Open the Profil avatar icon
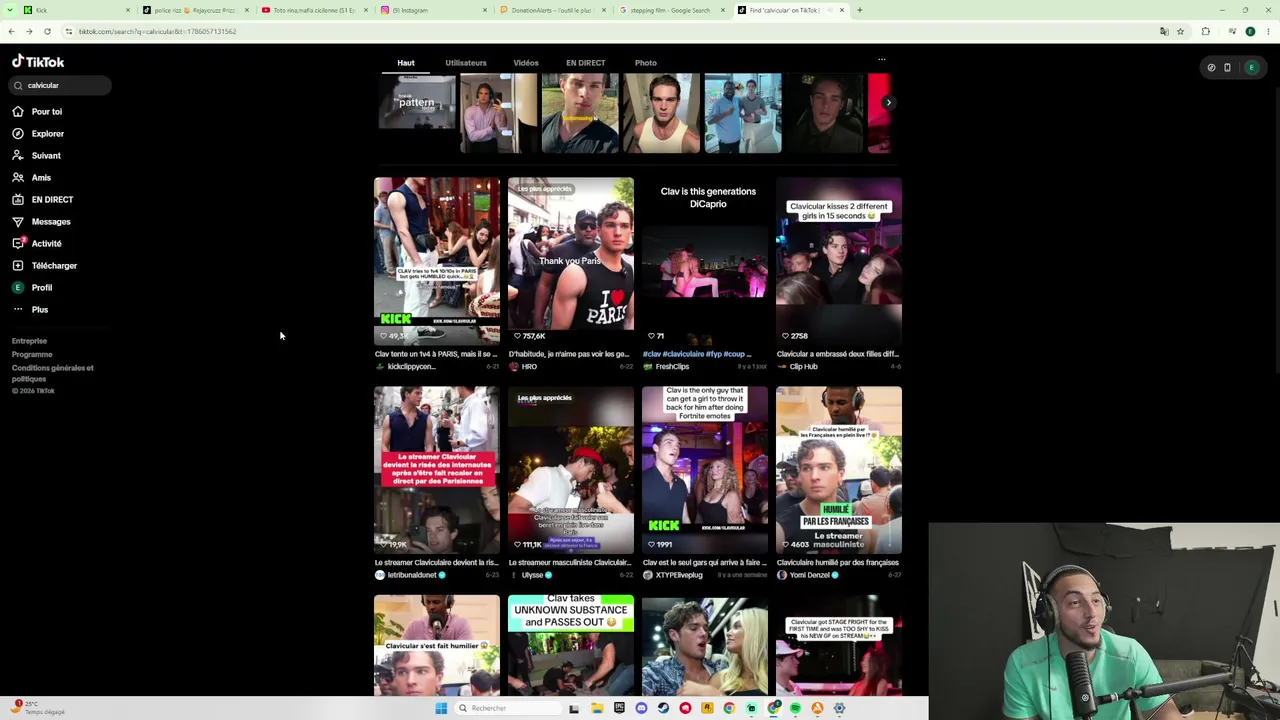Screen dimensions: 1280x720 [x=18, y=288]
